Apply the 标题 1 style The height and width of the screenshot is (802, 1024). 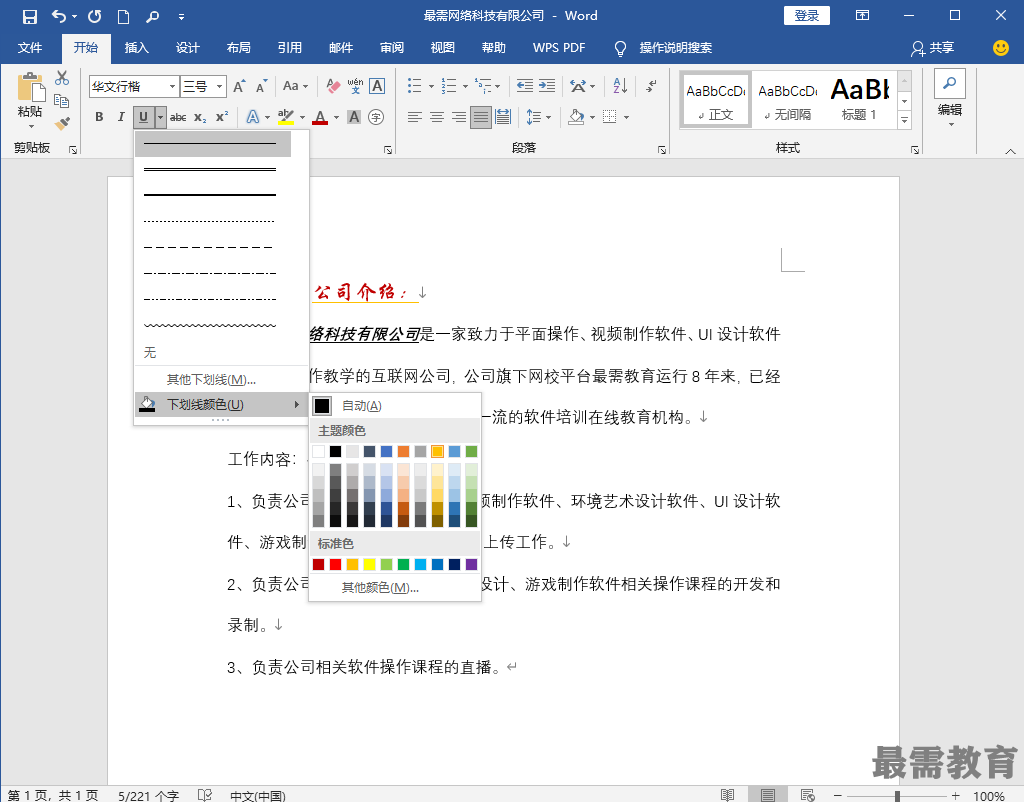coord(859,100)
